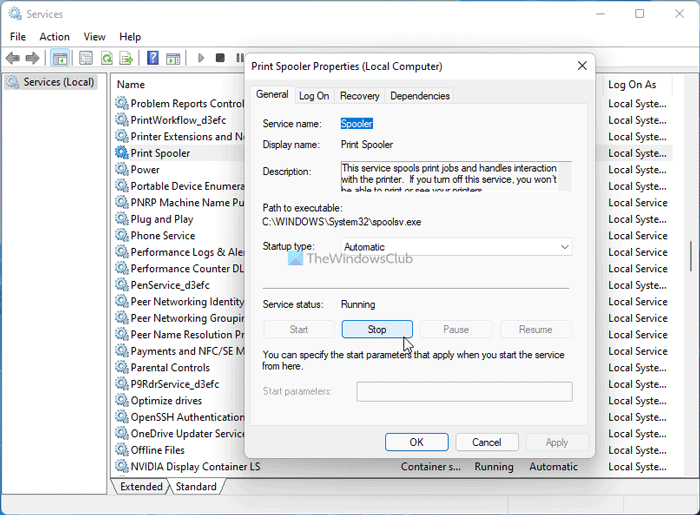Select the Portable Device Enumerator row
This screenshot has width=700, height=515.
(179, 186)
